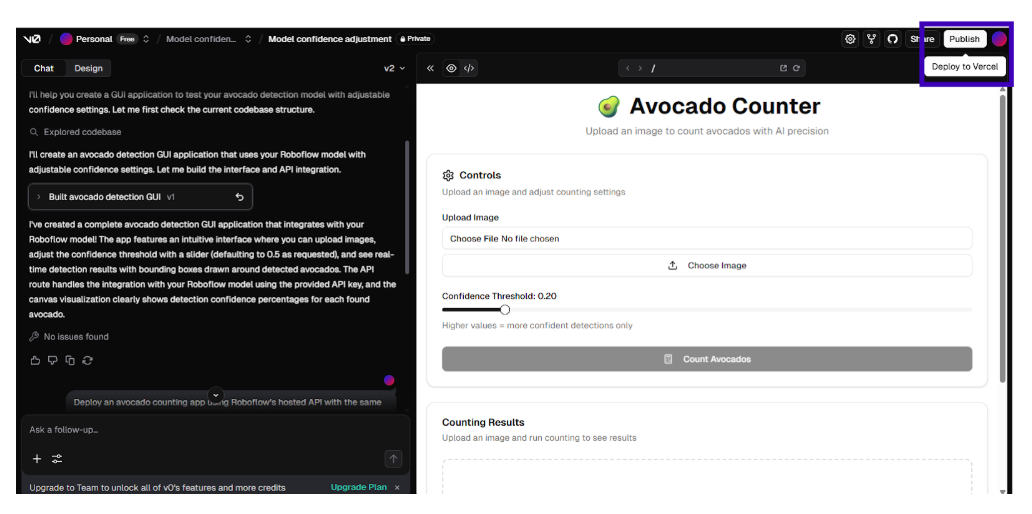Screen dimensions: 1032x514
Task: Click the Choose Image button
Action: coord(707,265)
